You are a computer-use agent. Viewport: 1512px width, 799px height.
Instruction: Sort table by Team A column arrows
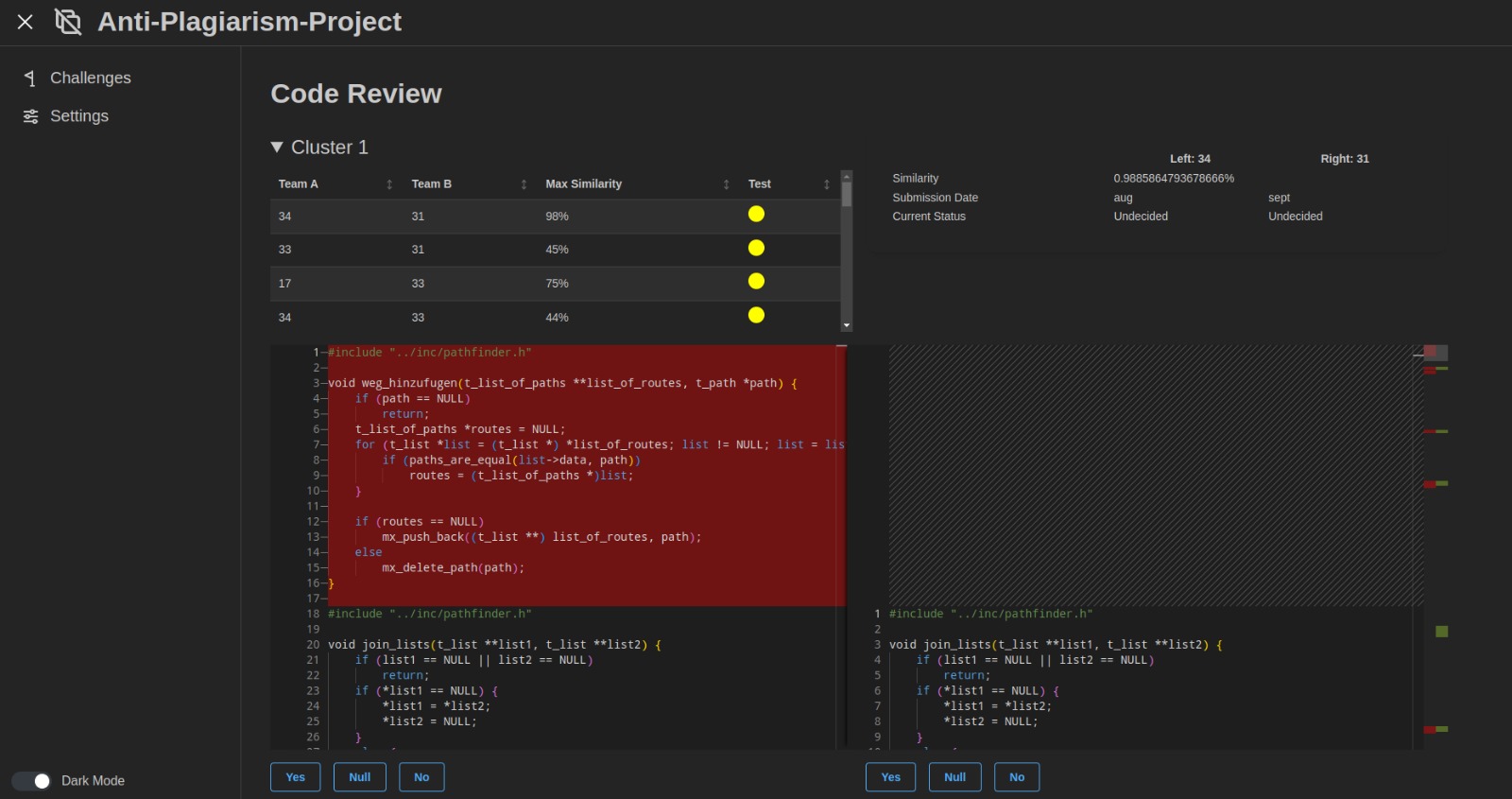389,184
